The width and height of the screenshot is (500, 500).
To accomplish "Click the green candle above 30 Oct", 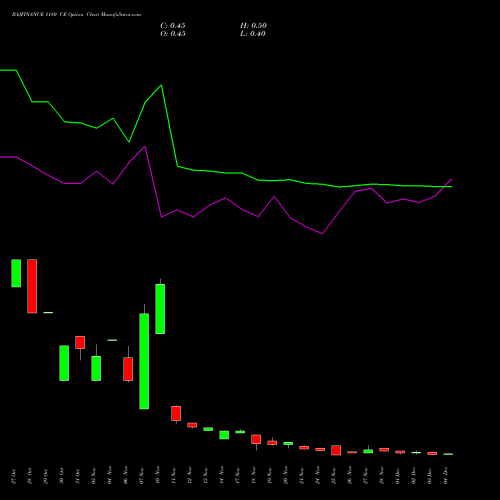I will tap(64, 363).
